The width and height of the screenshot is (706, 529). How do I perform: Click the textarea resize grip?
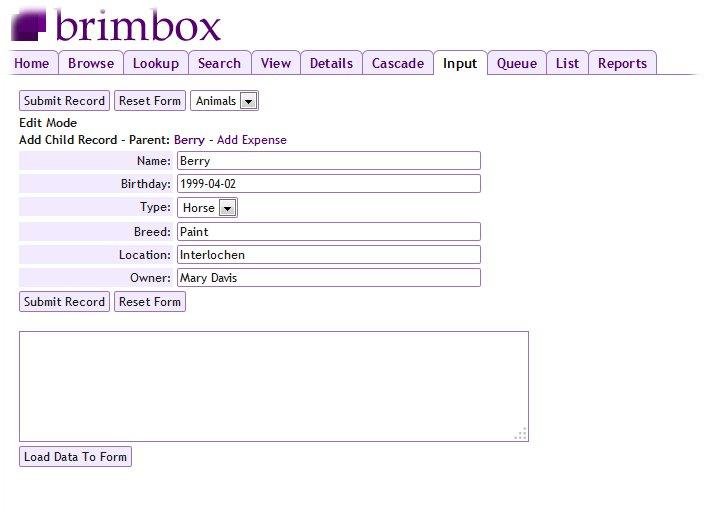(520, 434)
